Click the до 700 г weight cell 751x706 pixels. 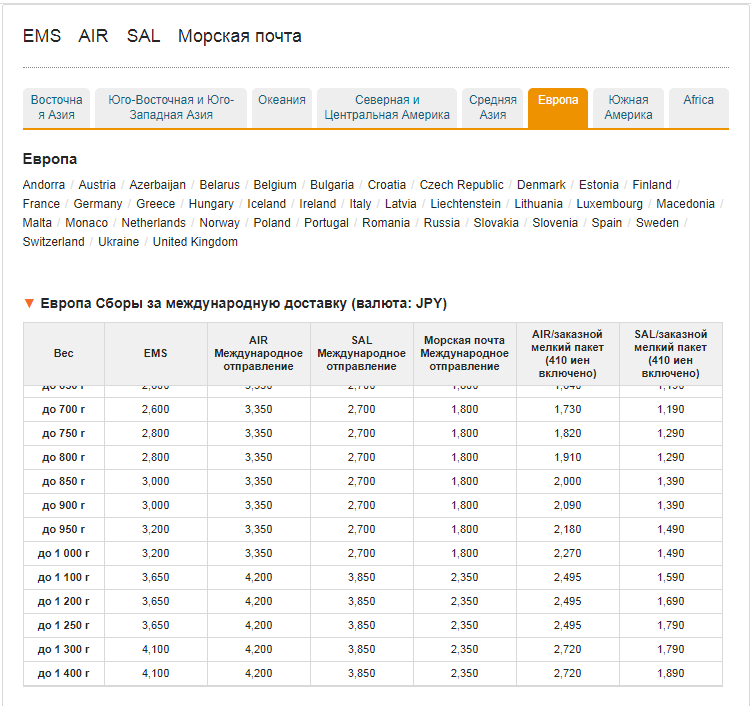pos(64,410)
